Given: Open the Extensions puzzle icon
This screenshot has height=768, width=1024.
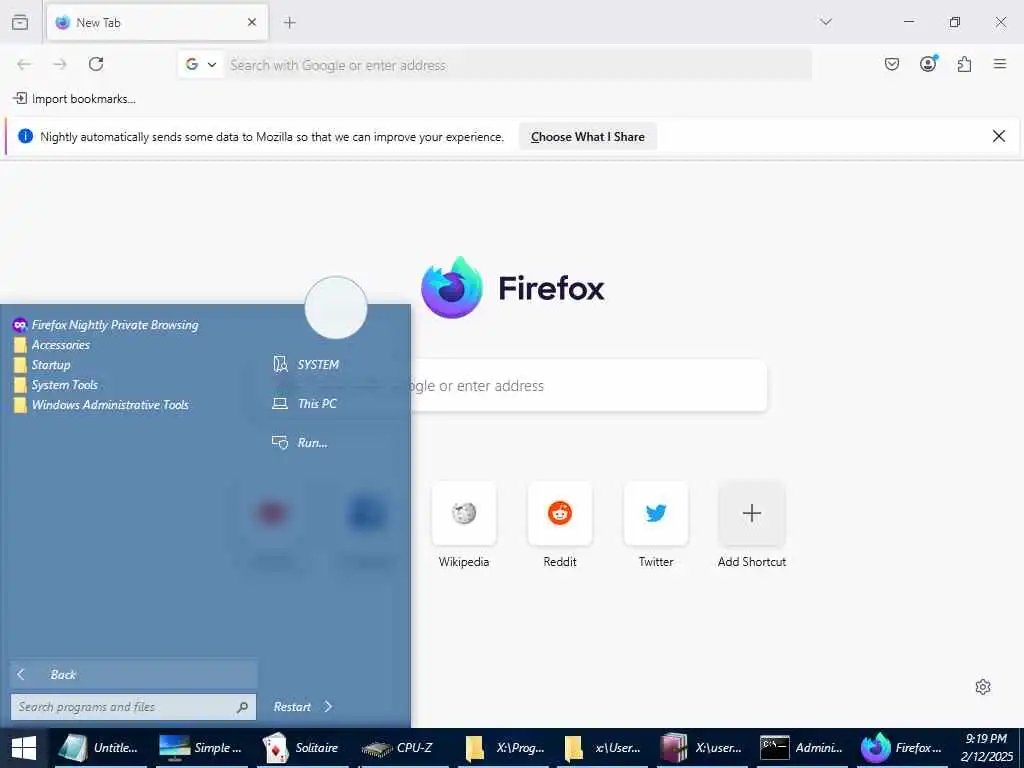Looking at the screenshot, I should [965, 64].
